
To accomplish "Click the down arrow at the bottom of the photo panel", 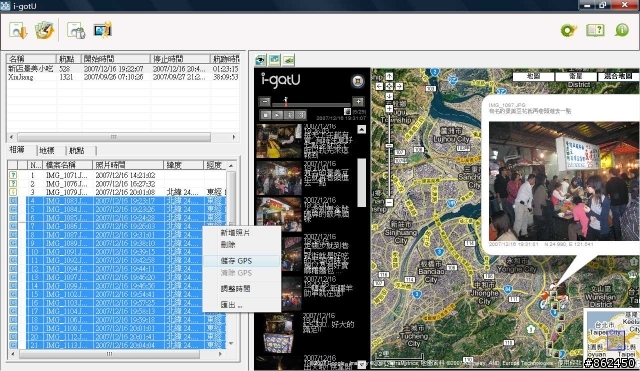I will [x=362, y=365].
